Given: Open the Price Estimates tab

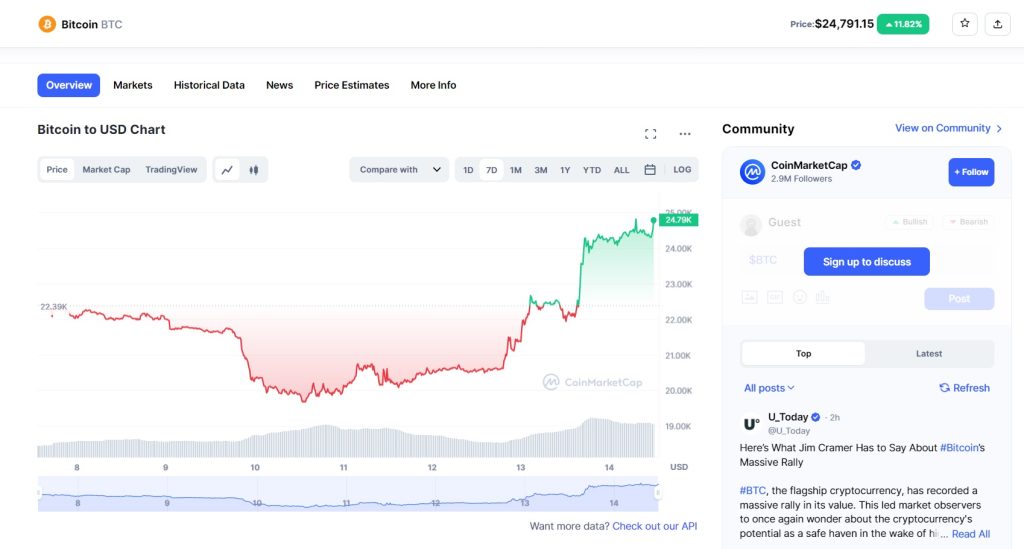Looking at the screenshot, I should coord(351,85).
